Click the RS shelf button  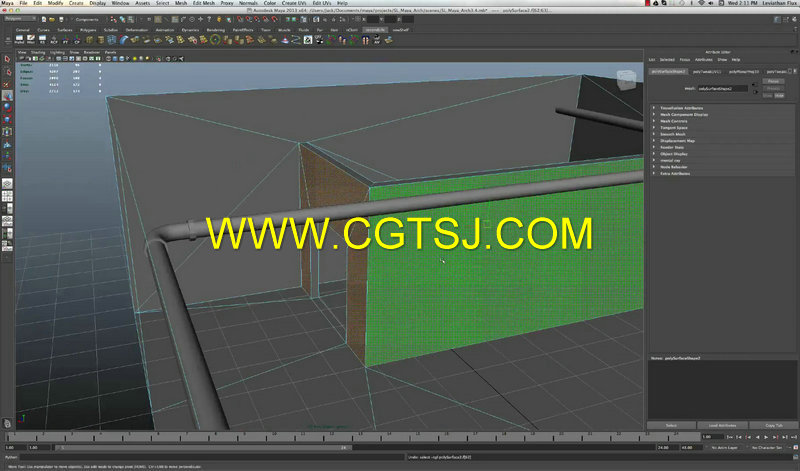42,39
